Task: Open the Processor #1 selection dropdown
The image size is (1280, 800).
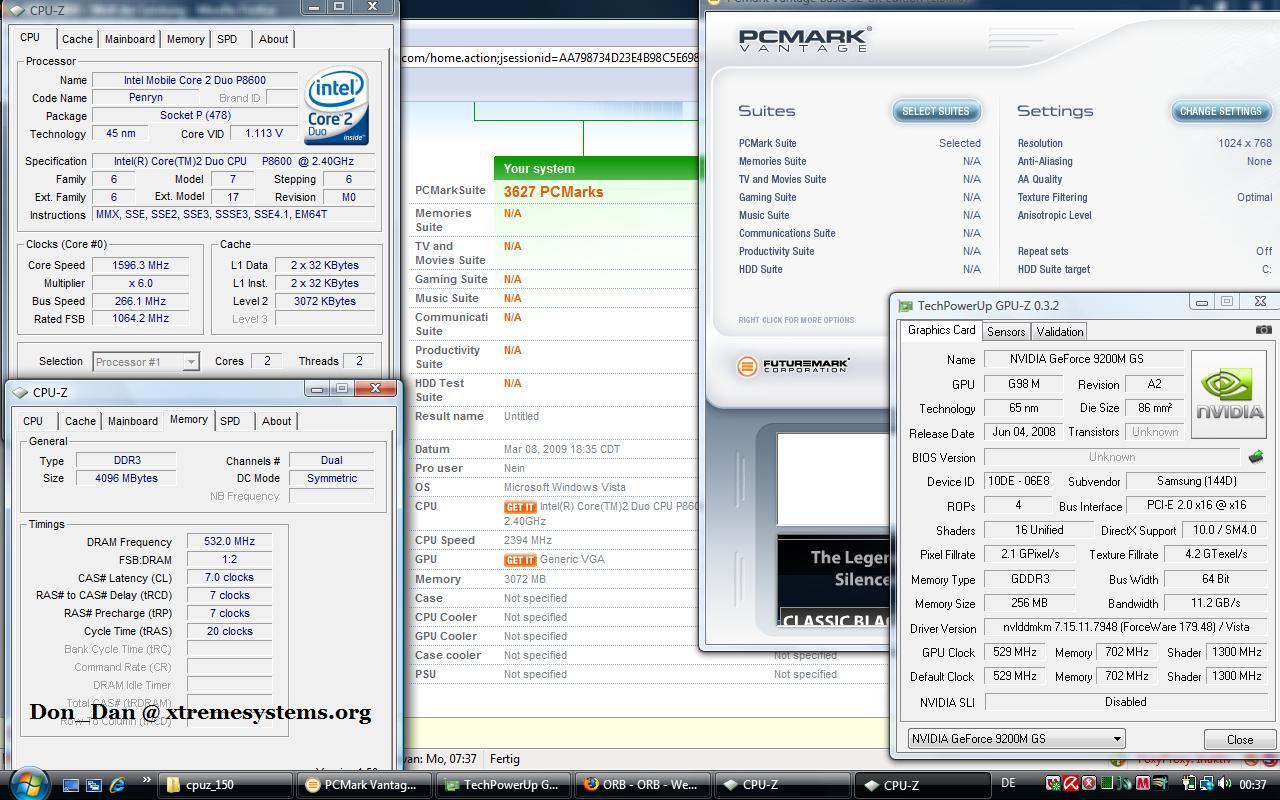Action: 146,362
